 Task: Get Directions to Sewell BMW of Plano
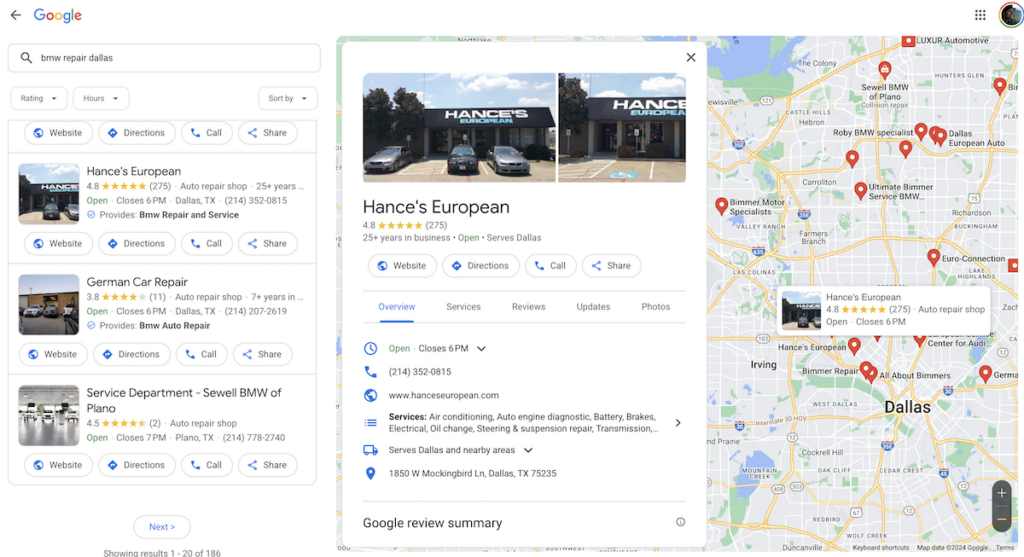click(137, 465)
